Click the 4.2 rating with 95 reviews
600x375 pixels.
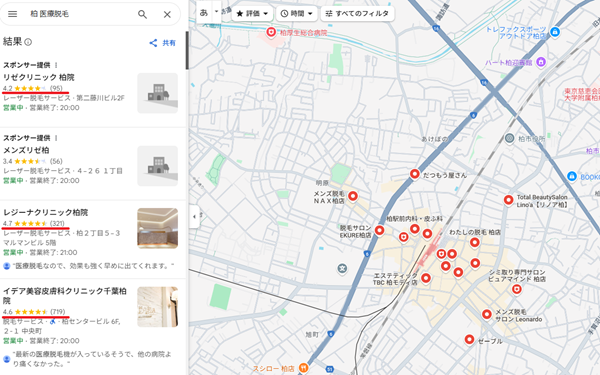point(33,88)
